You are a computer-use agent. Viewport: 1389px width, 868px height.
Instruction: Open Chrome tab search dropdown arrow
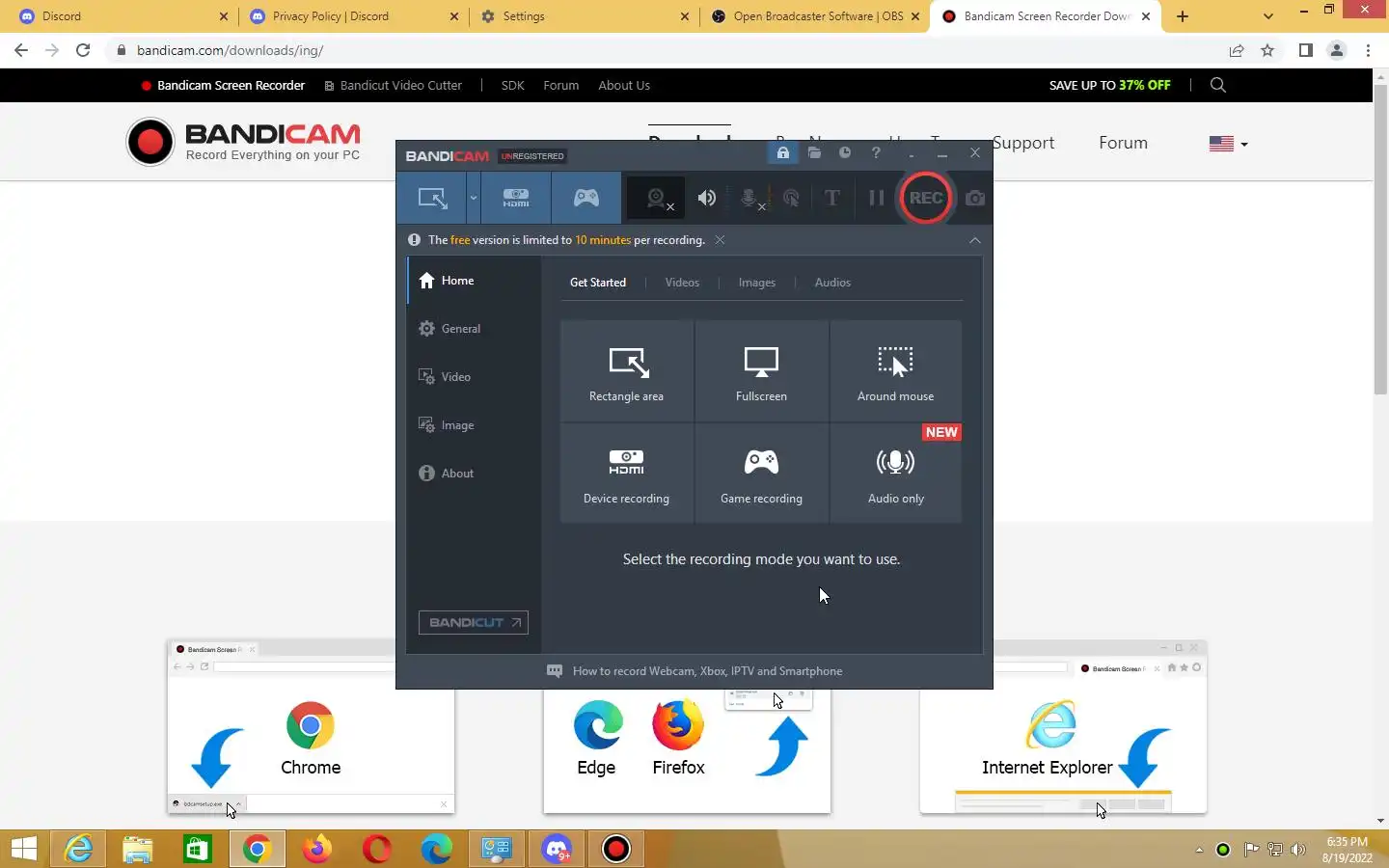pyautogui.click(x=1268, y=16)
